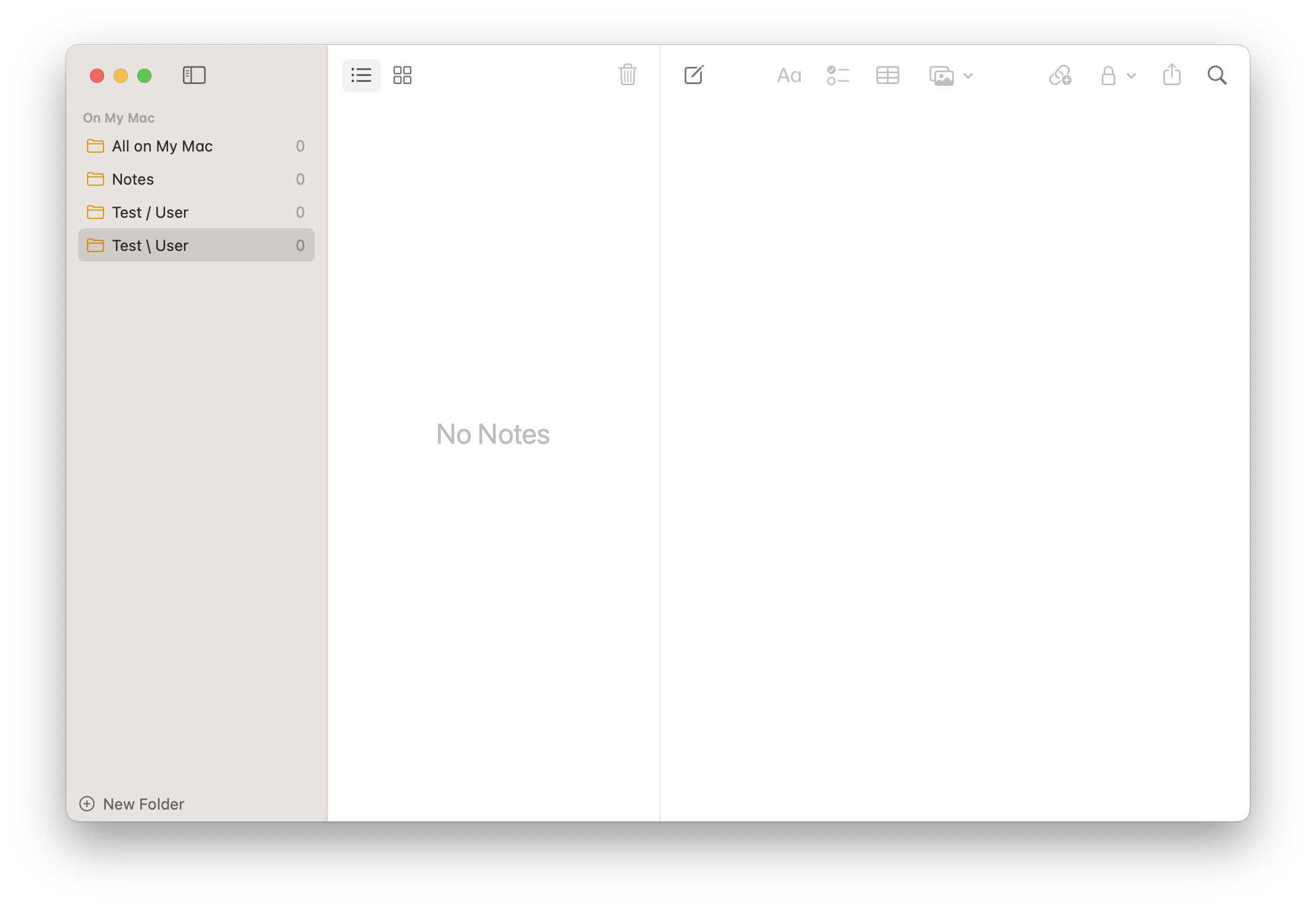Create a new note with compose icon
This screenshot has height=909, width=1316.
[x=694, y=75]
